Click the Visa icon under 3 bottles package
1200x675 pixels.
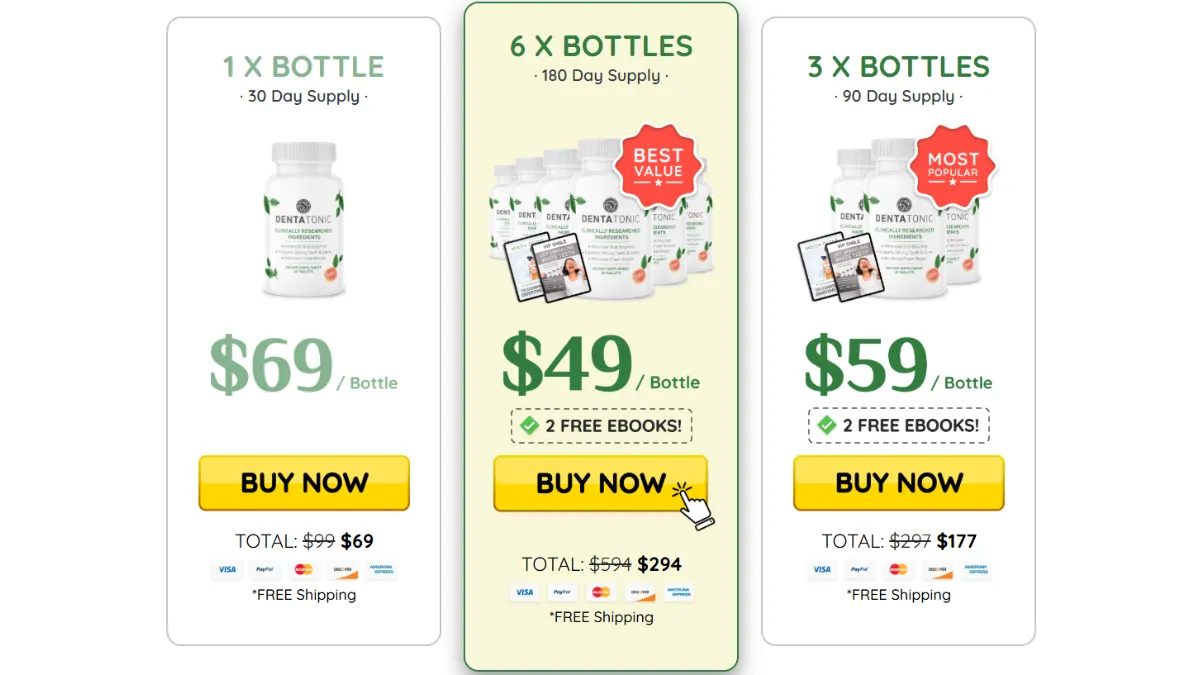click(822, 569)
